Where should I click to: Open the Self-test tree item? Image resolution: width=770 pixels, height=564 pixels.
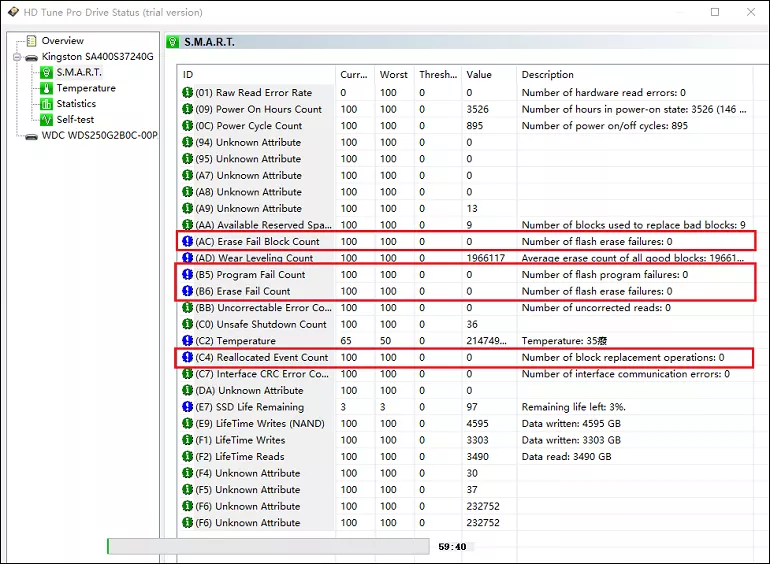[75, 120]
